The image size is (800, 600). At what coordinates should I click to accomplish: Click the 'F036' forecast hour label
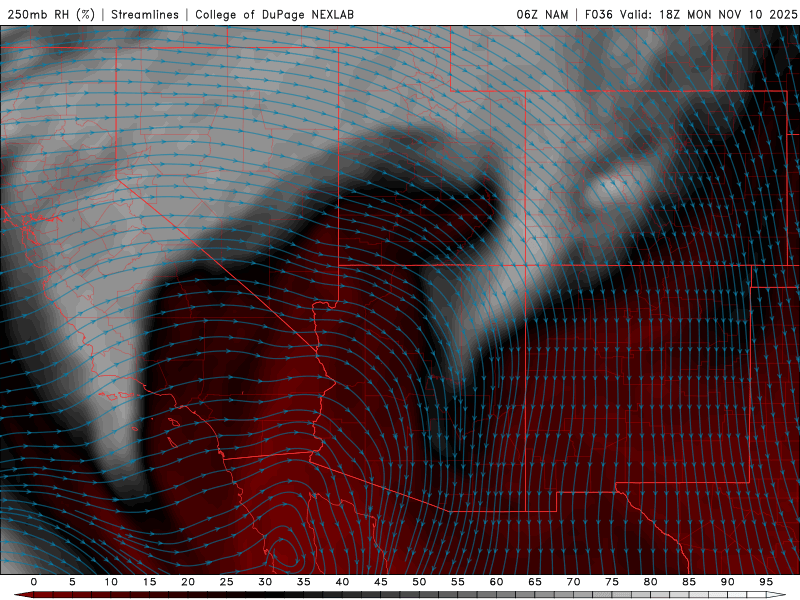point(598,14)
